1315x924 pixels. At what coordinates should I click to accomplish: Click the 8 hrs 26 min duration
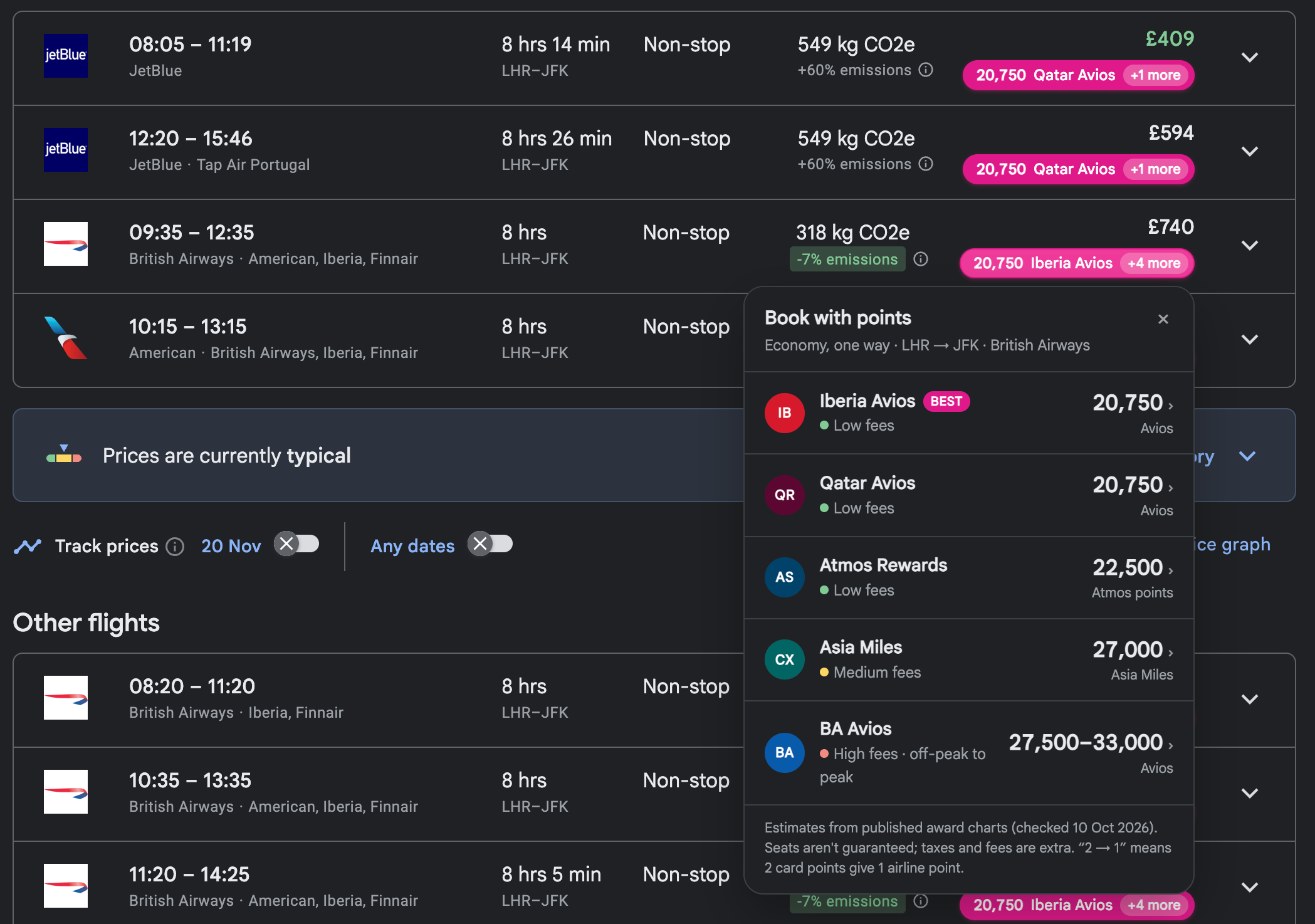pyautogui.click(x=557, y=138)
